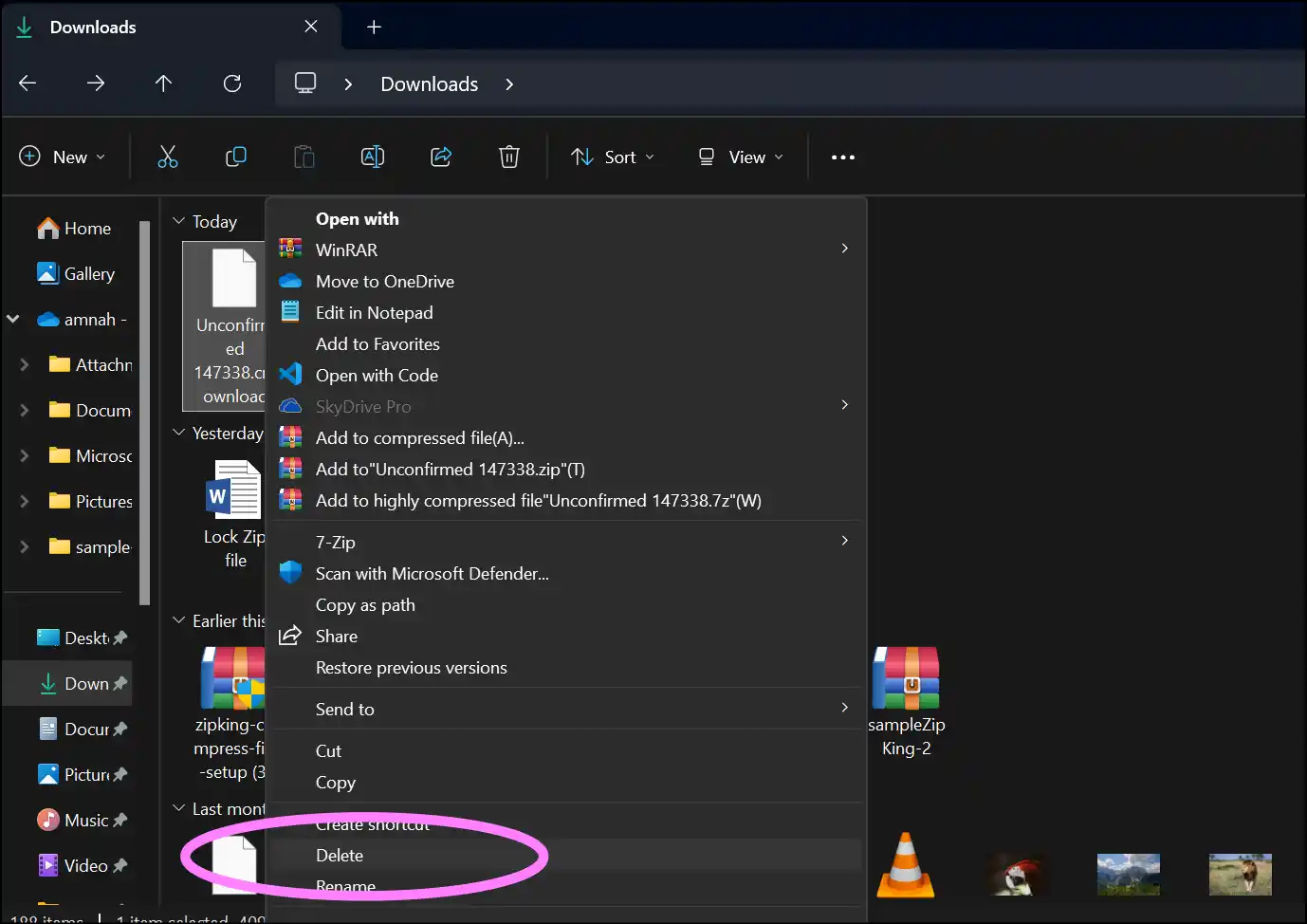Open the View dropdown
This screenshot has height=924, width=1307.
pos(741,157)
